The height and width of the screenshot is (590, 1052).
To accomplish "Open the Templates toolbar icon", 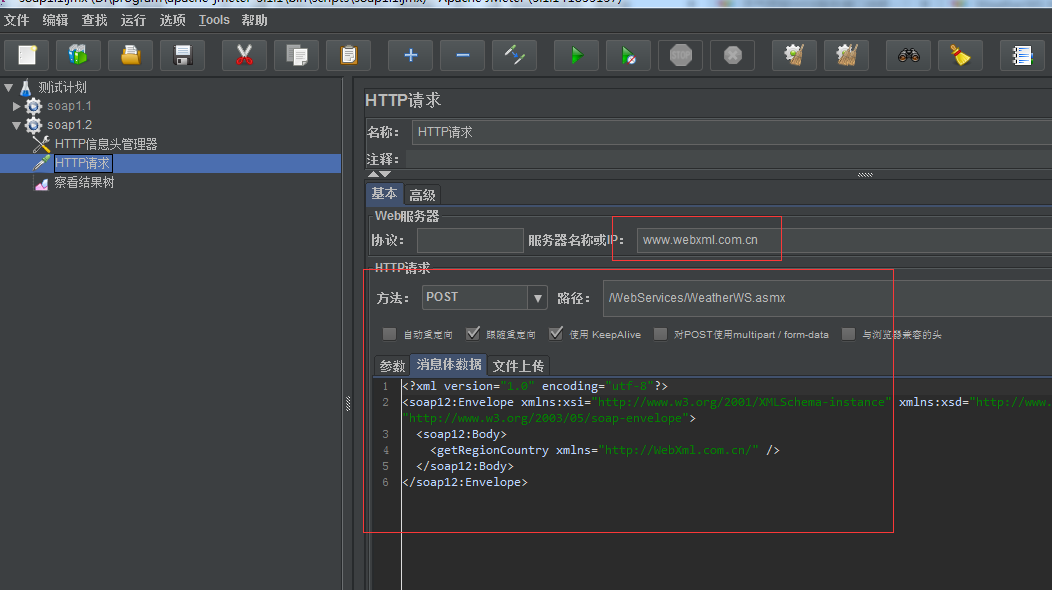I will [x=78, y=55].
